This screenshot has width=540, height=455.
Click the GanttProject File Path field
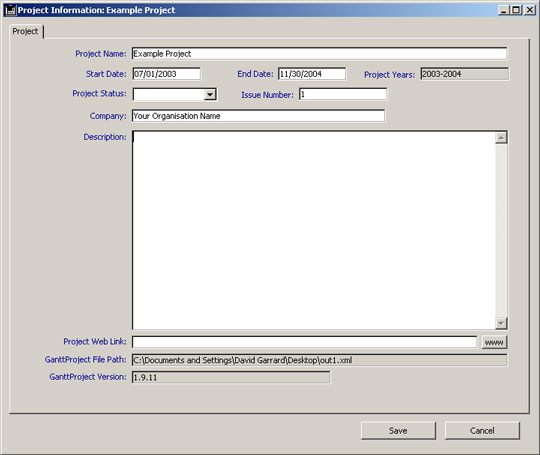tap(319, 360)
